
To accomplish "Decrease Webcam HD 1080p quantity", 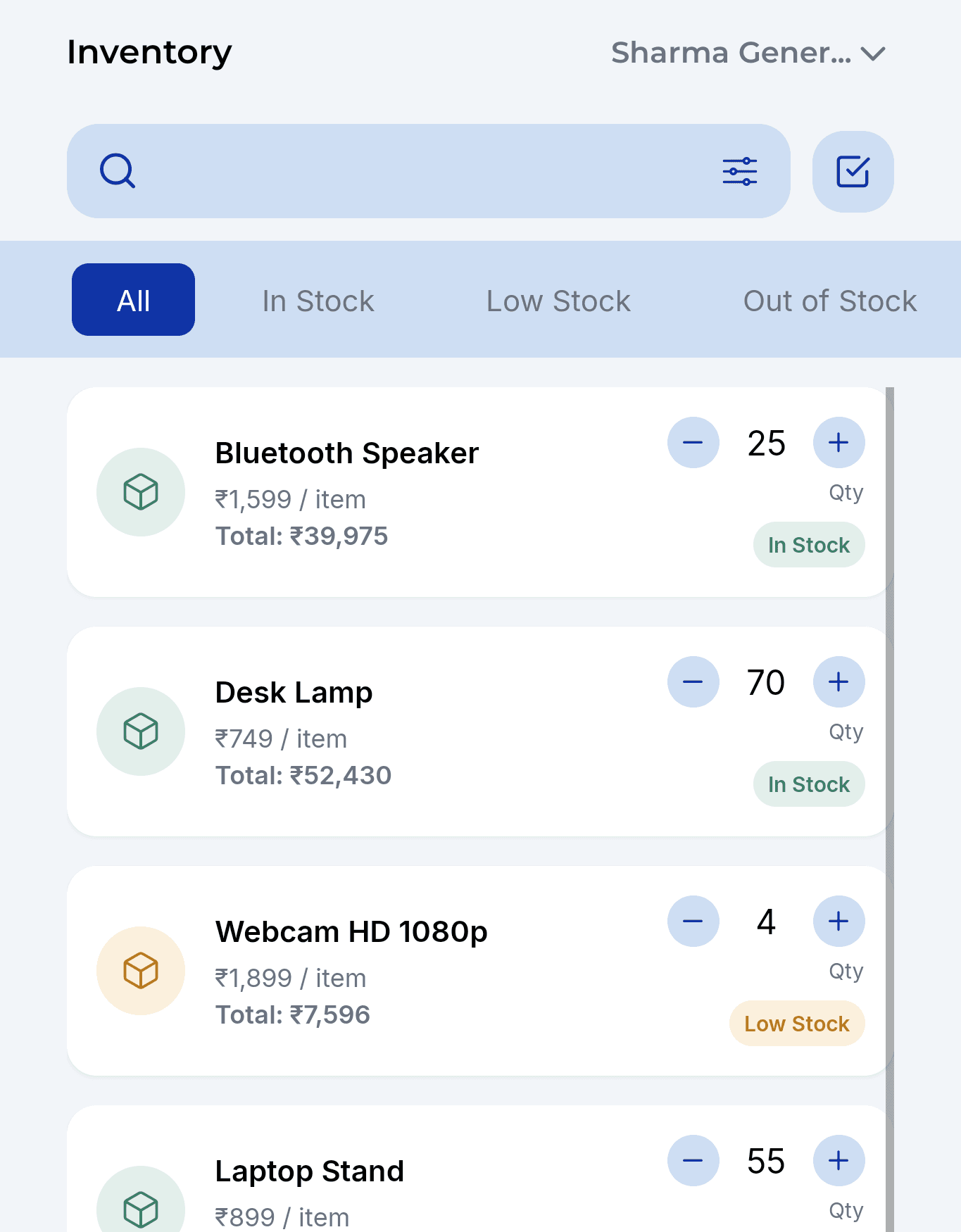I will 693,922.
